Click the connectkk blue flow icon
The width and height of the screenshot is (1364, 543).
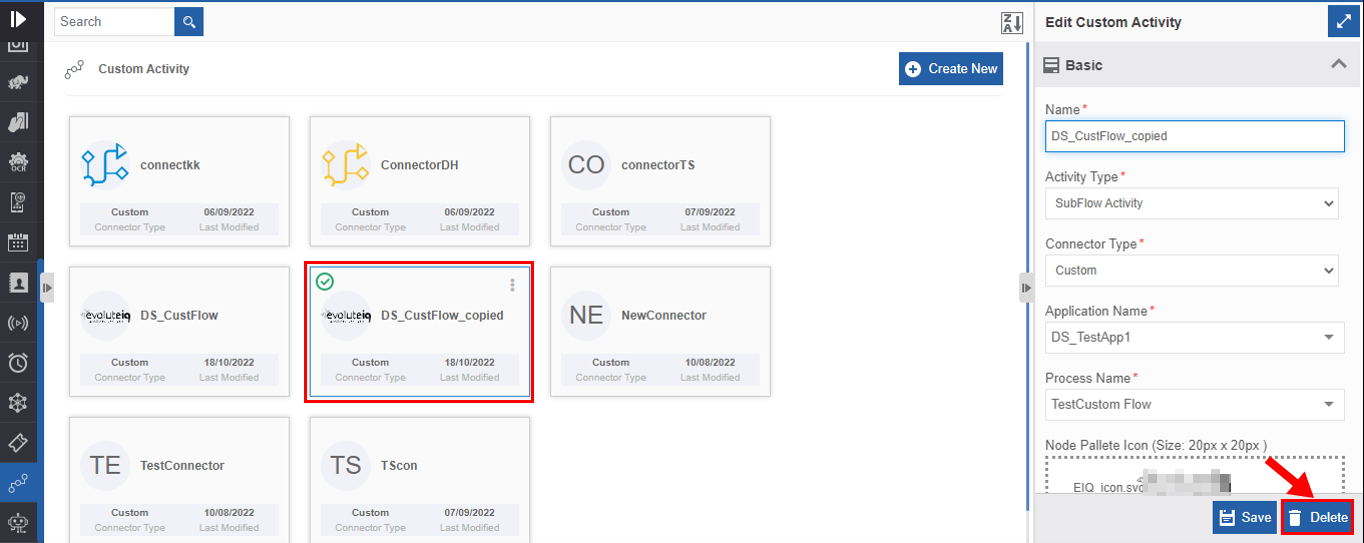(x=105, y=165)
